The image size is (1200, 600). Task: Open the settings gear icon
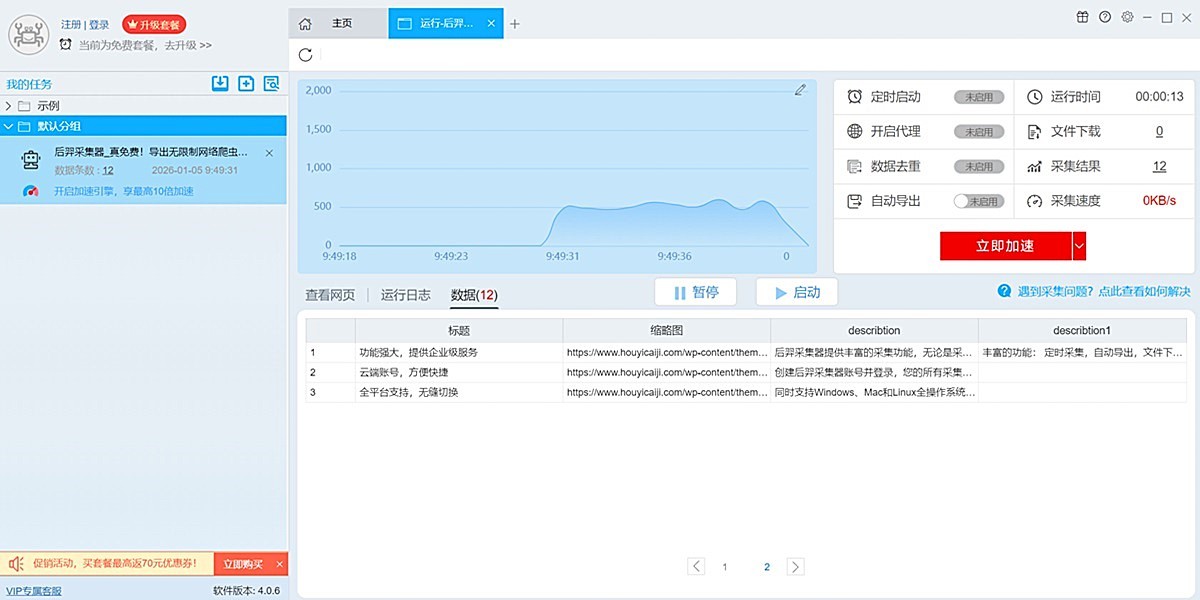[1127, 17]
